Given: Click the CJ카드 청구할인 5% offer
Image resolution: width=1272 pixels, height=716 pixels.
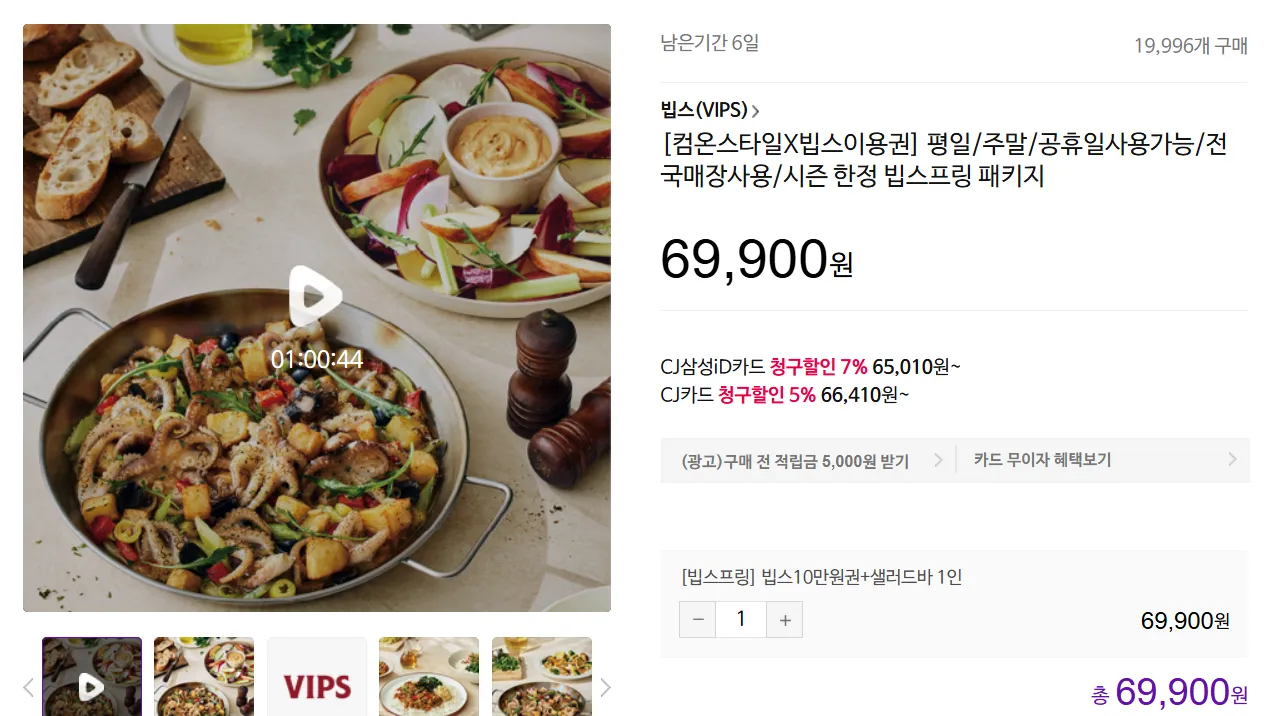Looking at the screenshot, I should (785, 395).
